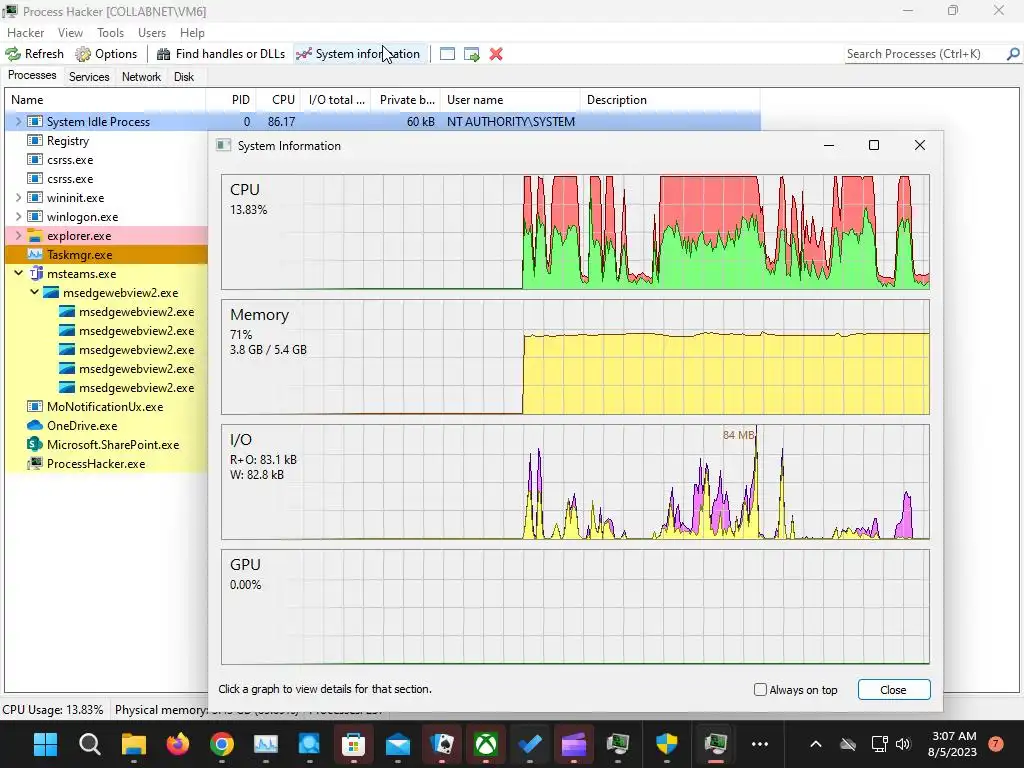This screenshot has height=768, width=1024.
Task: Open the Tools menu
Action: (110, 33)
